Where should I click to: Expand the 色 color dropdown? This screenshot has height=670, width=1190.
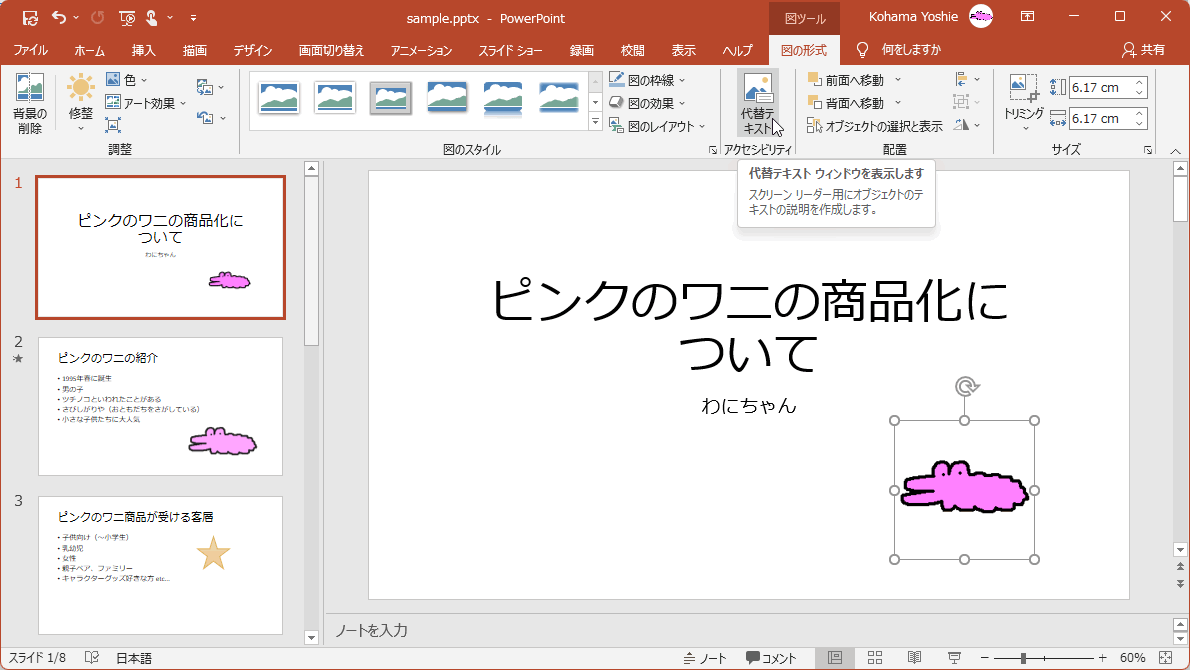click(127, 80)
